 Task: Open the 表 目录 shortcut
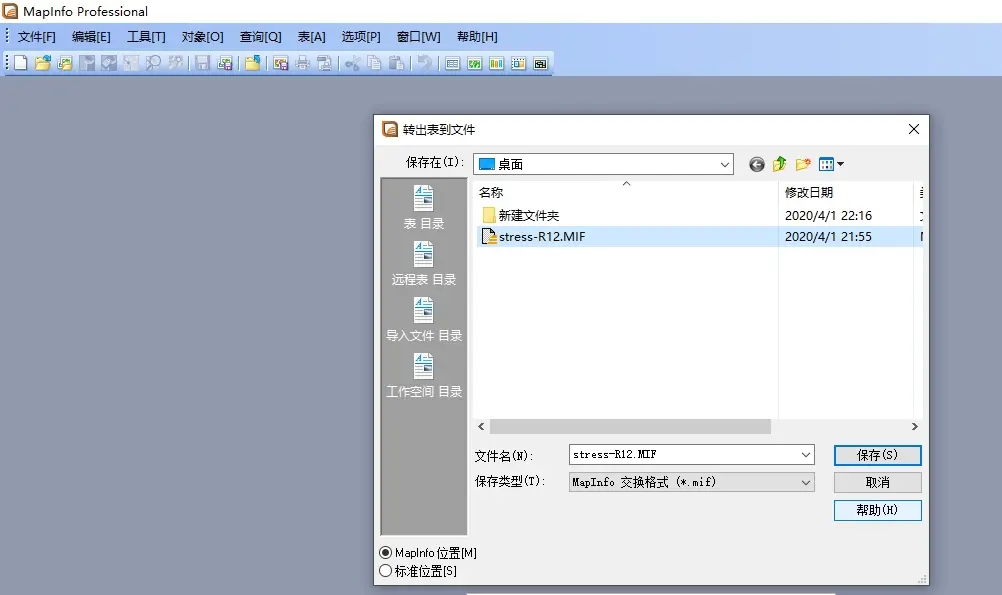click(424, 208)
